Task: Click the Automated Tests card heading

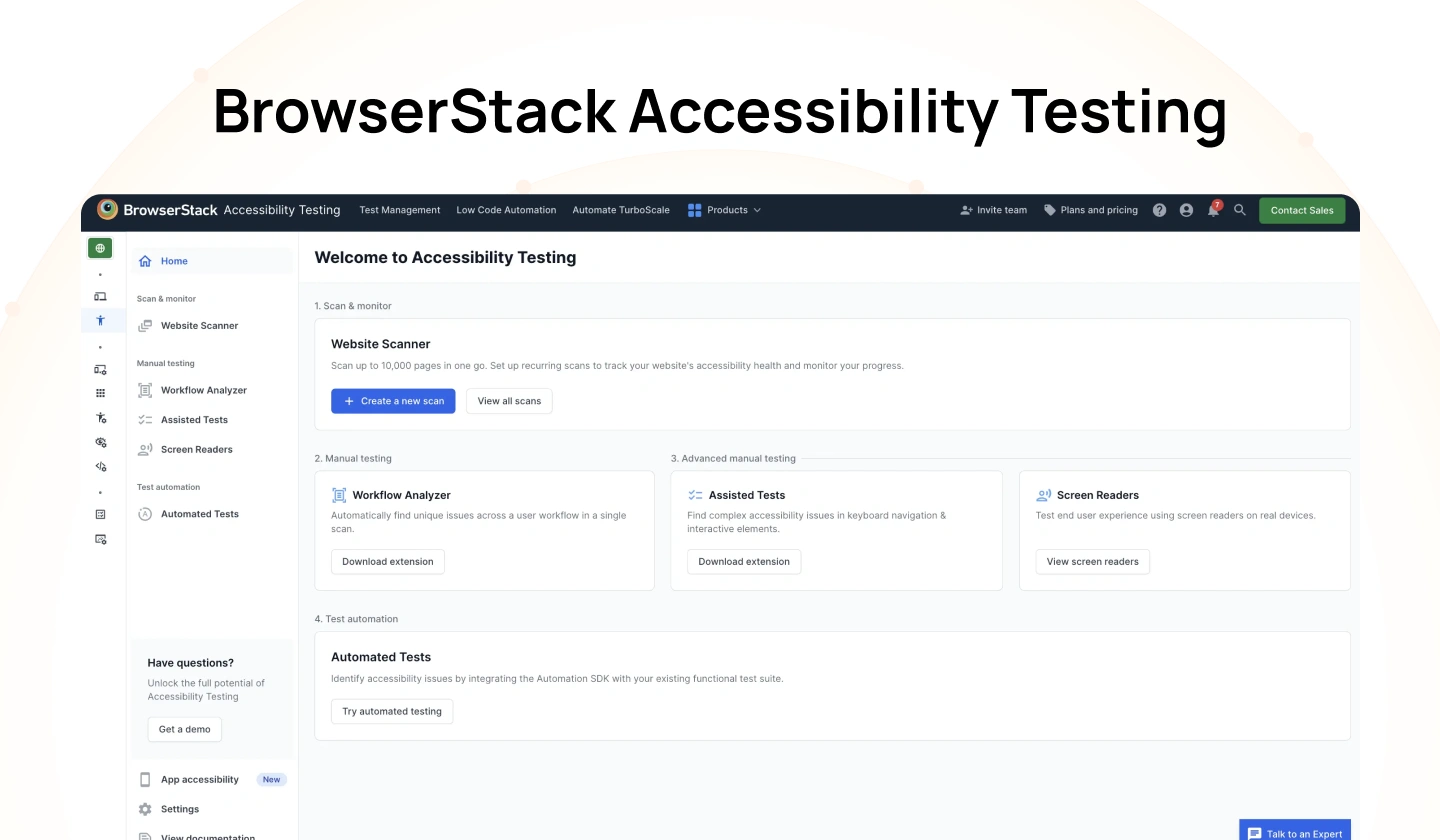Action: 381,657
